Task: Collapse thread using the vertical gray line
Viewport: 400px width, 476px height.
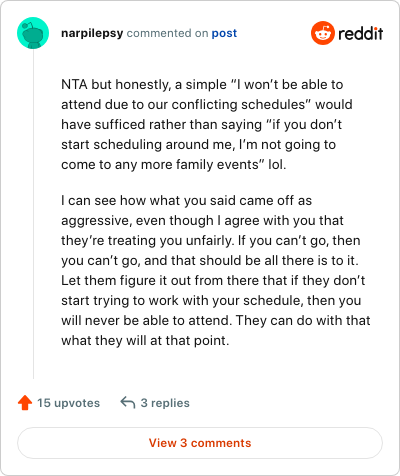Action: (x=33, y=213)
